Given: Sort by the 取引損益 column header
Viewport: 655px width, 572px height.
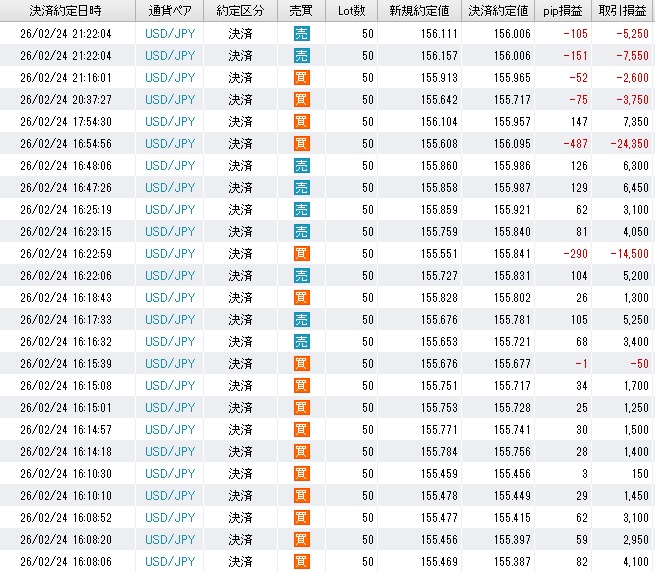Looking at the screenshot, I should 622,10.
